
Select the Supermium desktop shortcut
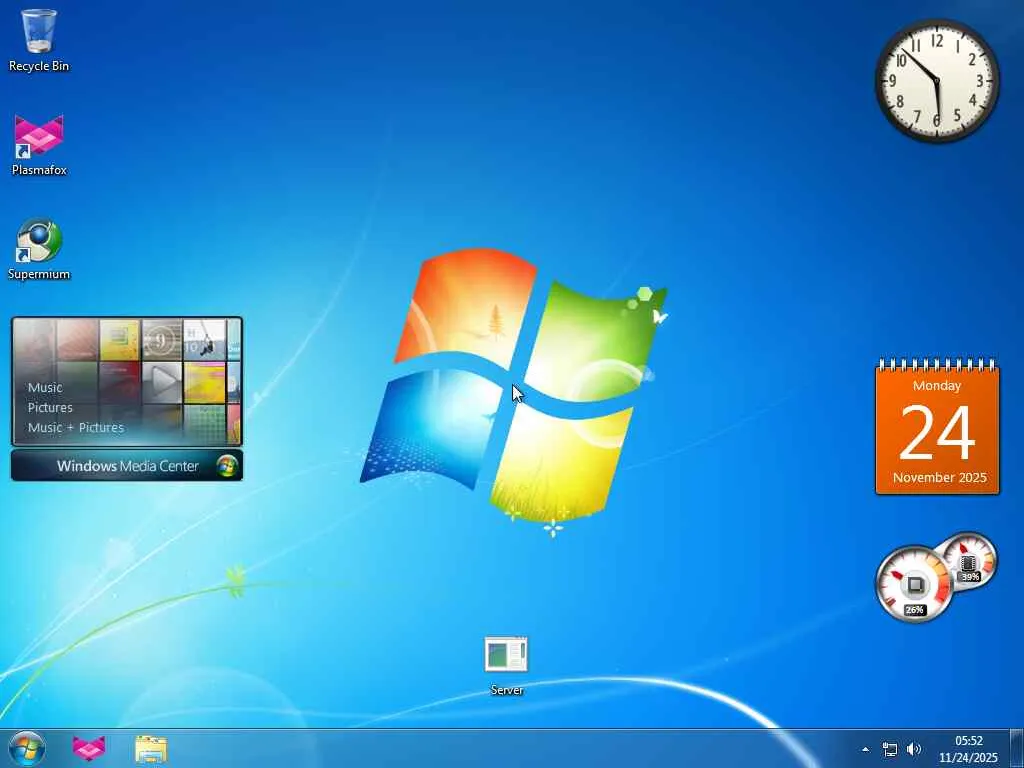pos(39,249)
